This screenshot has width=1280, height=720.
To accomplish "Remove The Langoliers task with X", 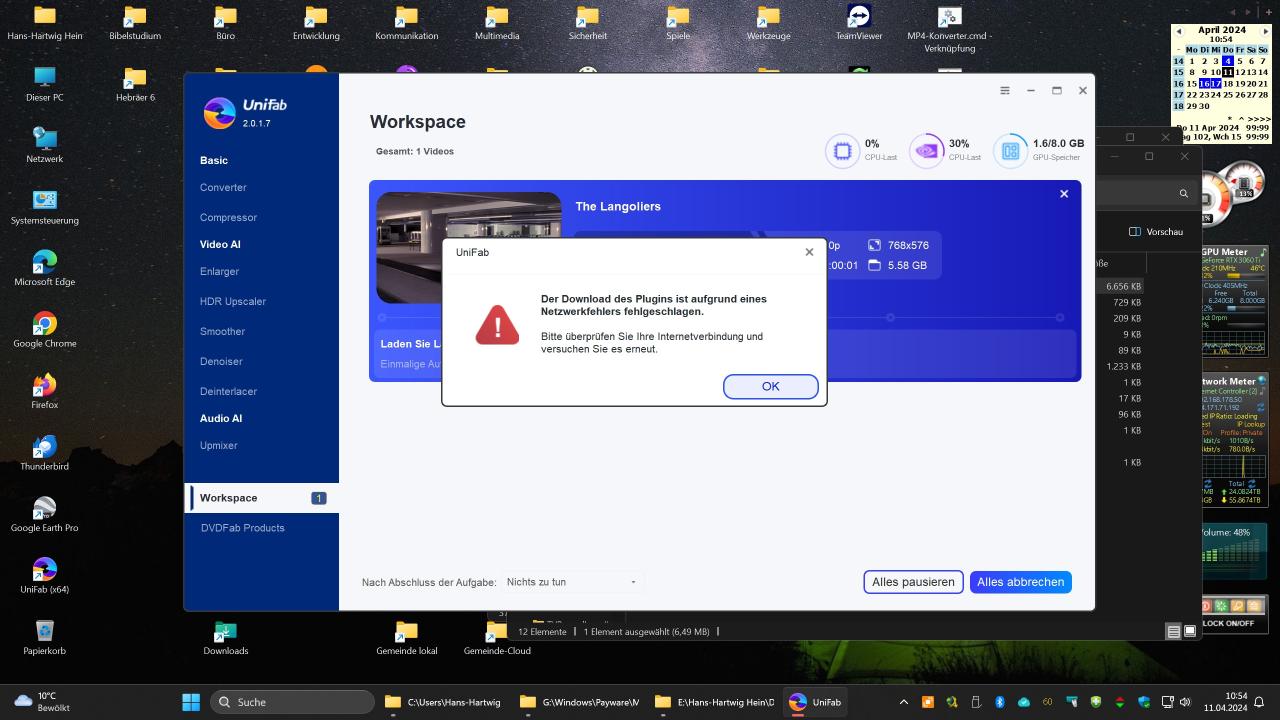I will coord(1064,194).
